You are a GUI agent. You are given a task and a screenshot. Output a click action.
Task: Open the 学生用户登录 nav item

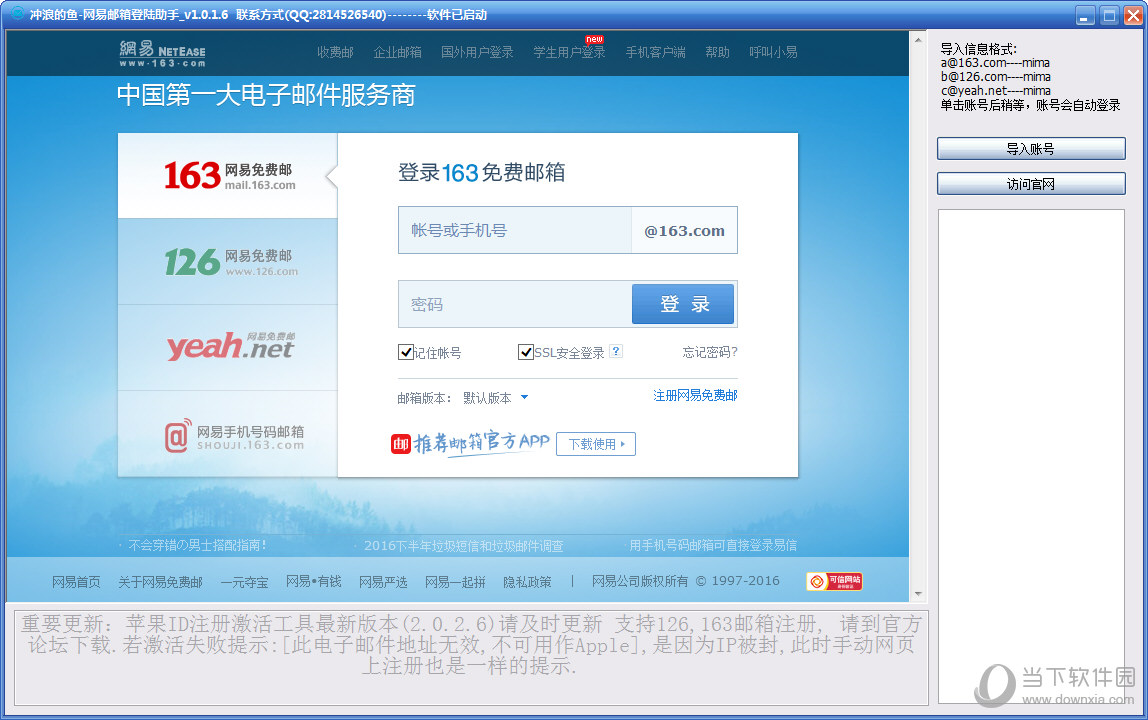coord(569,52)
